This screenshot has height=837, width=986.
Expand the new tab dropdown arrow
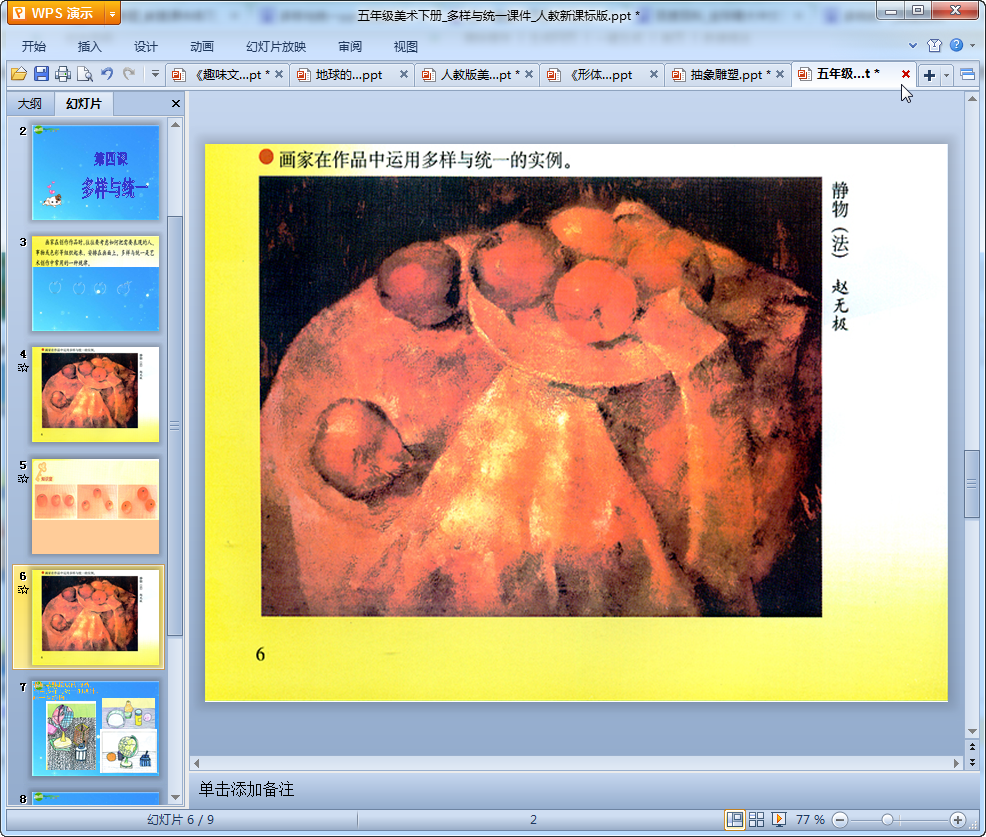(946, 75)
